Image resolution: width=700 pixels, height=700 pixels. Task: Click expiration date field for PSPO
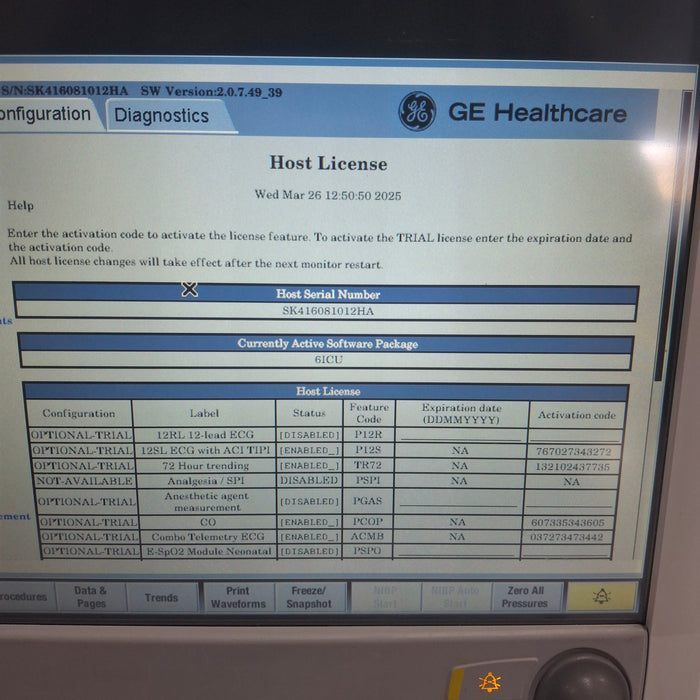[x=456, y=551]
